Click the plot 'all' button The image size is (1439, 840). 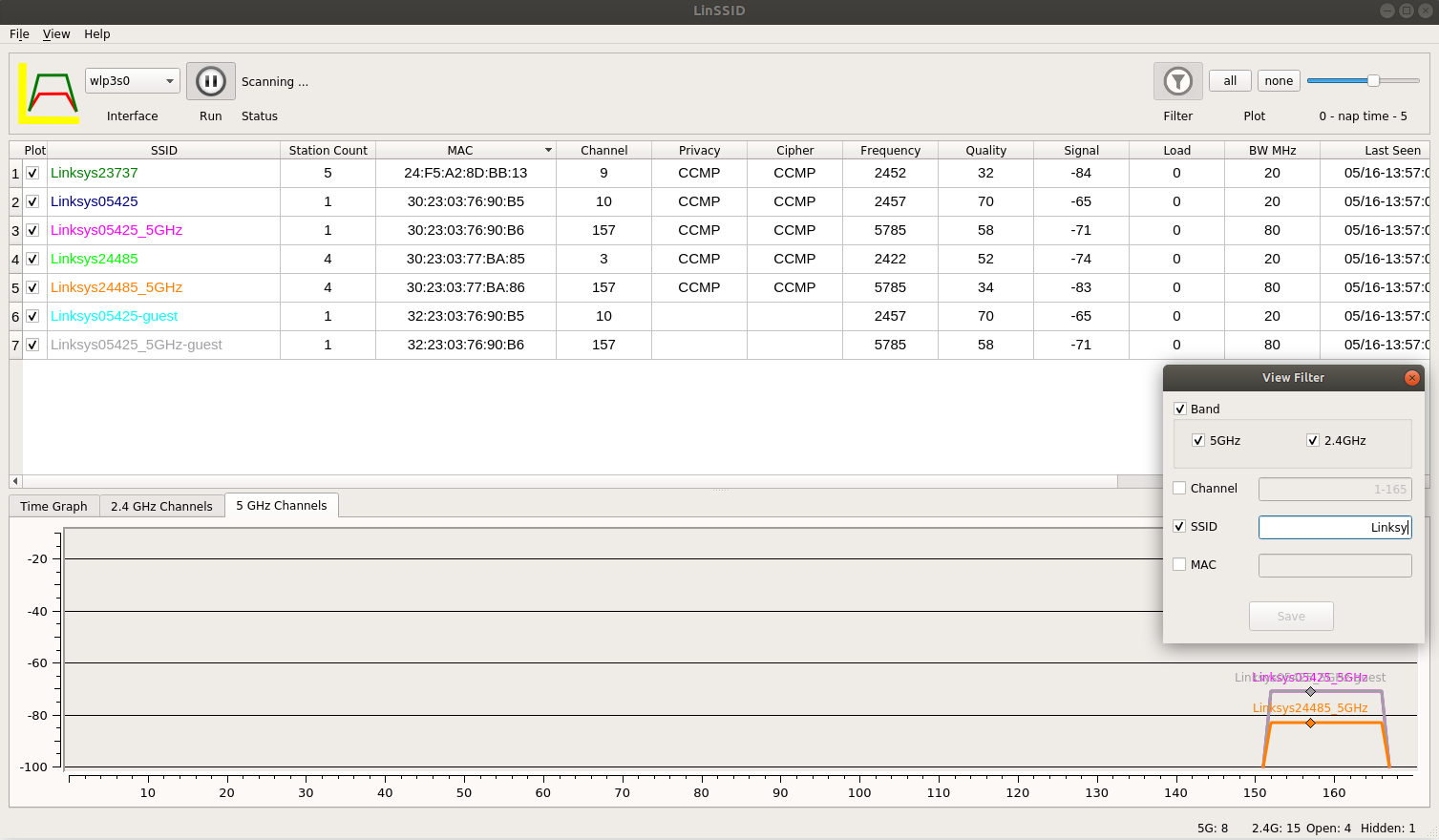pos(1230,81)
